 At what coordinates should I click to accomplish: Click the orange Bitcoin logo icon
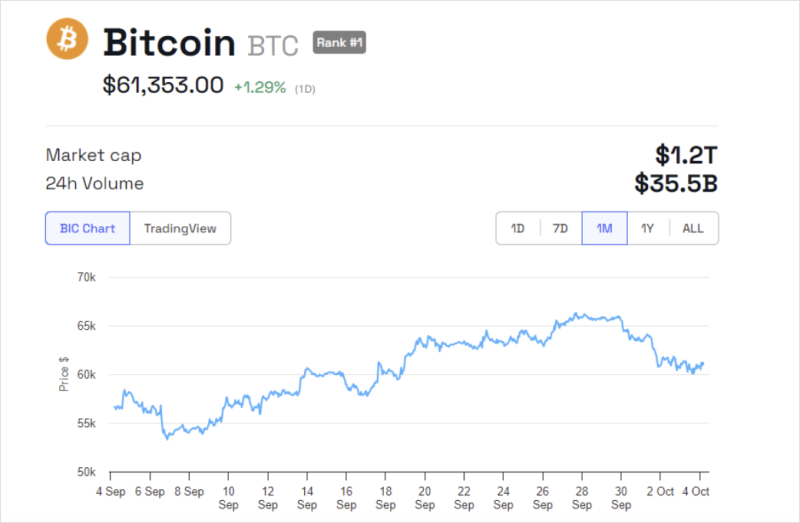click(67, 39)
